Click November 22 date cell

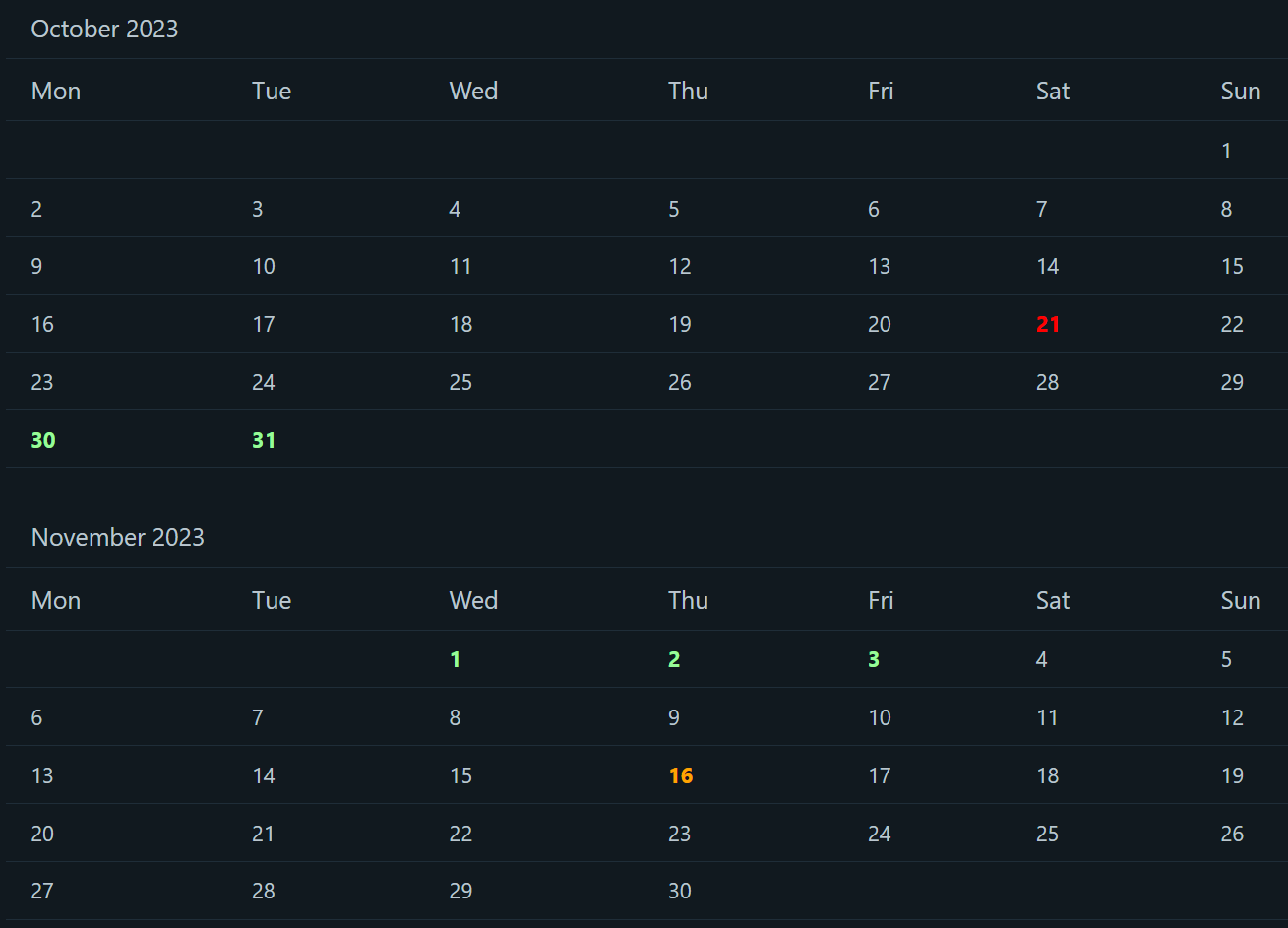[460, 834]
